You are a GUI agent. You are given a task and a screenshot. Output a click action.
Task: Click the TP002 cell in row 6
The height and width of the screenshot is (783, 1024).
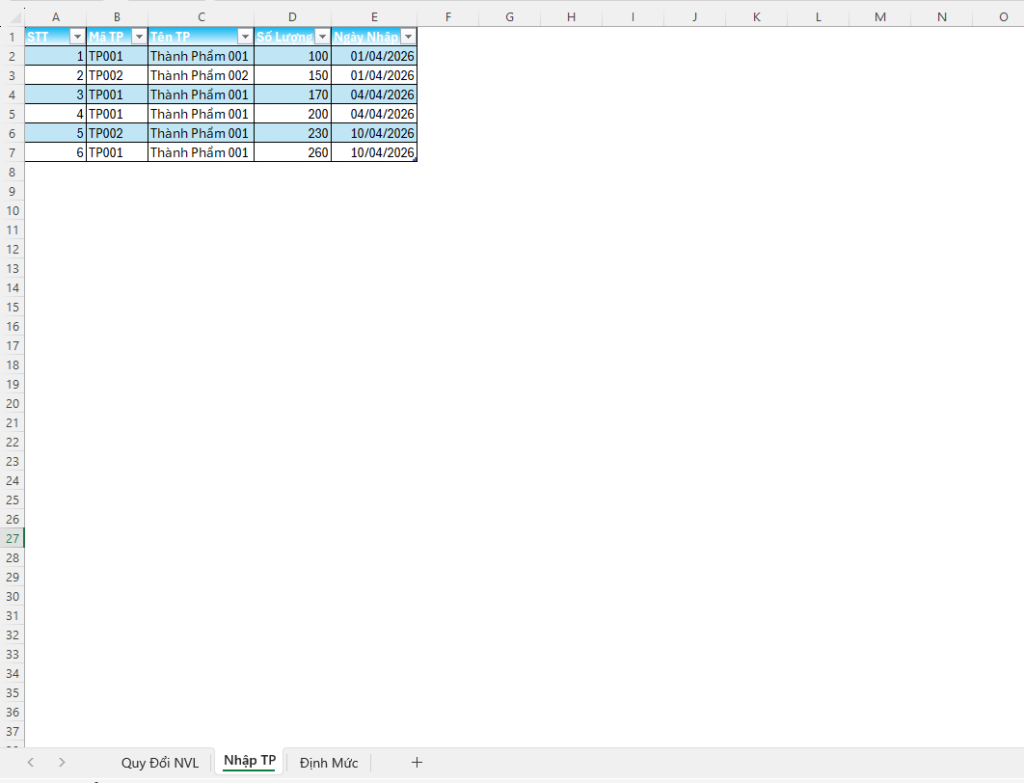pyautogui.click(x=116, y=133)
